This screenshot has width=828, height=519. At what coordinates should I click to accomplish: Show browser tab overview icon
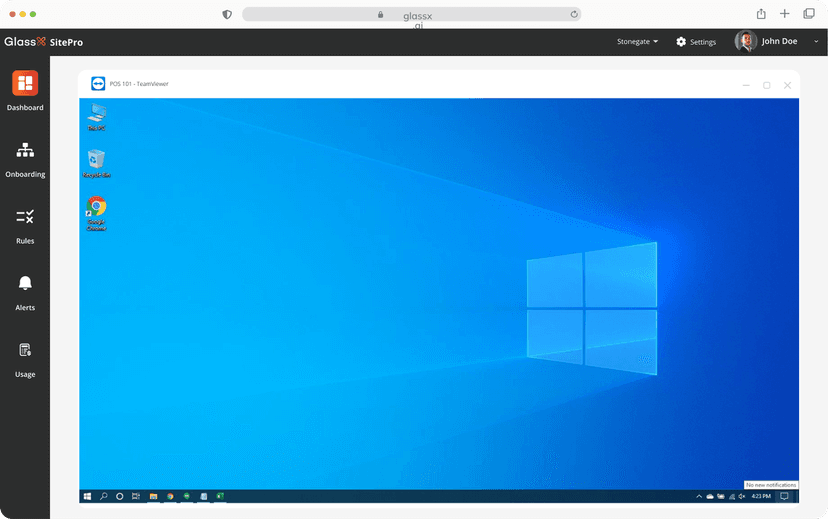[809, 14]
